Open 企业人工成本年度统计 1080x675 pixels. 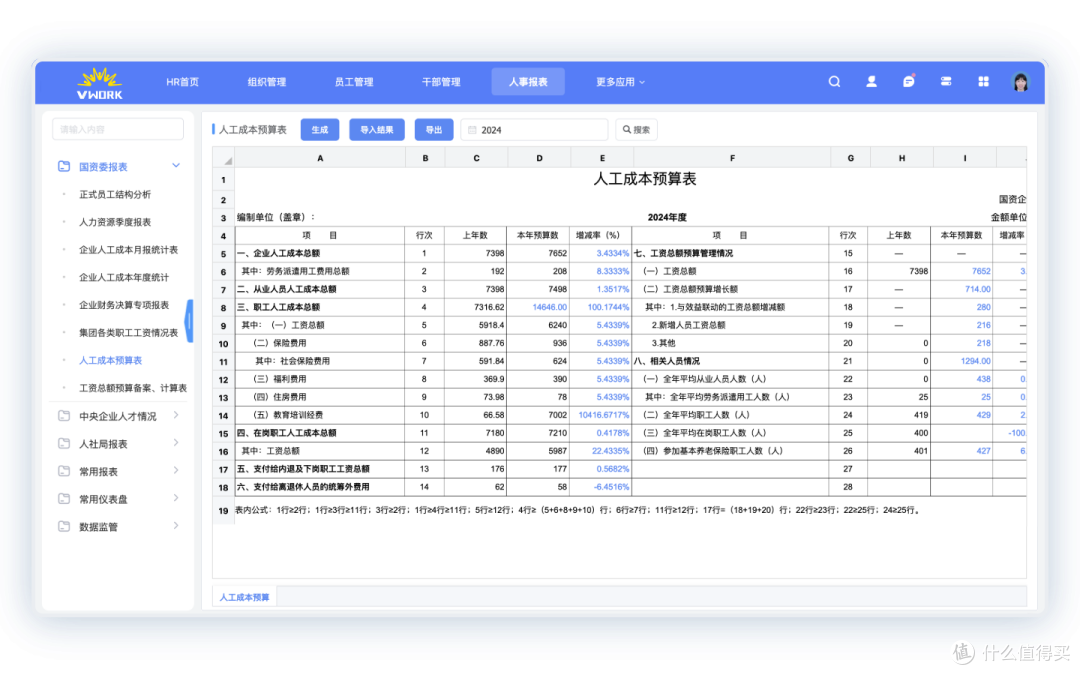pos(124,277)
